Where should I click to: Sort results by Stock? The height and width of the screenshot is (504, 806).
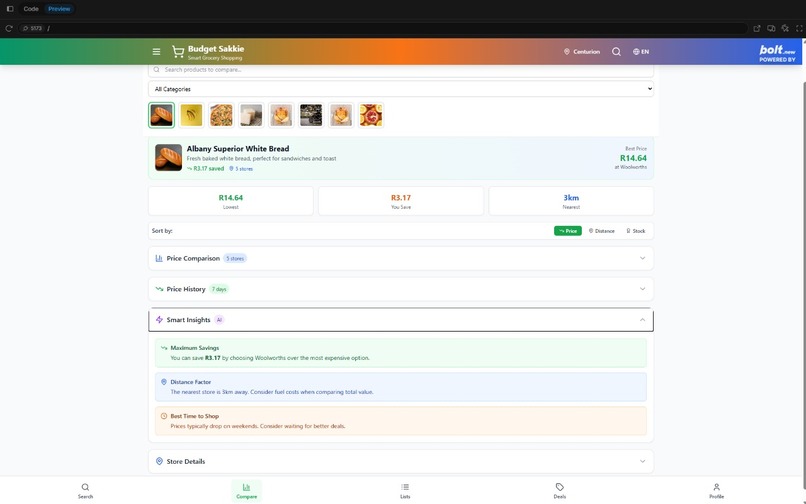point(635,231)
